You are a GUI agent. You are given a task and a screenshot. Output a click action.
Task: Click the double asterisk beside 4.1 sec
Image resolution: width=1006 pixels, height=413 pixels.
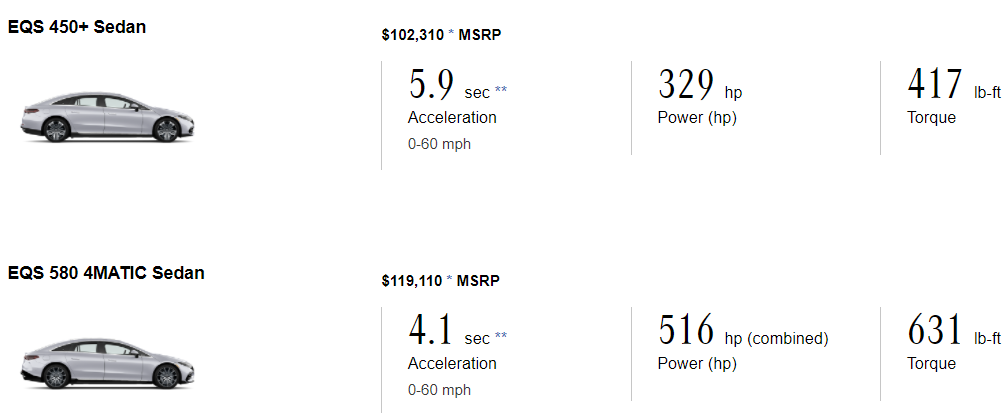coord(500,336)
